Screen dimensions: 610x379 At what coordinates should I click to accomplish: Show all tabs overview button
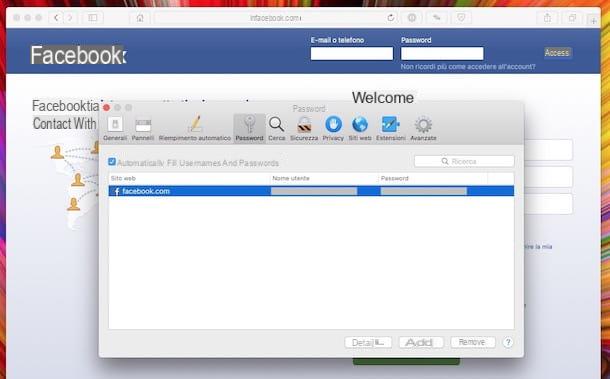pyautogui.click(x=572, y=18)
